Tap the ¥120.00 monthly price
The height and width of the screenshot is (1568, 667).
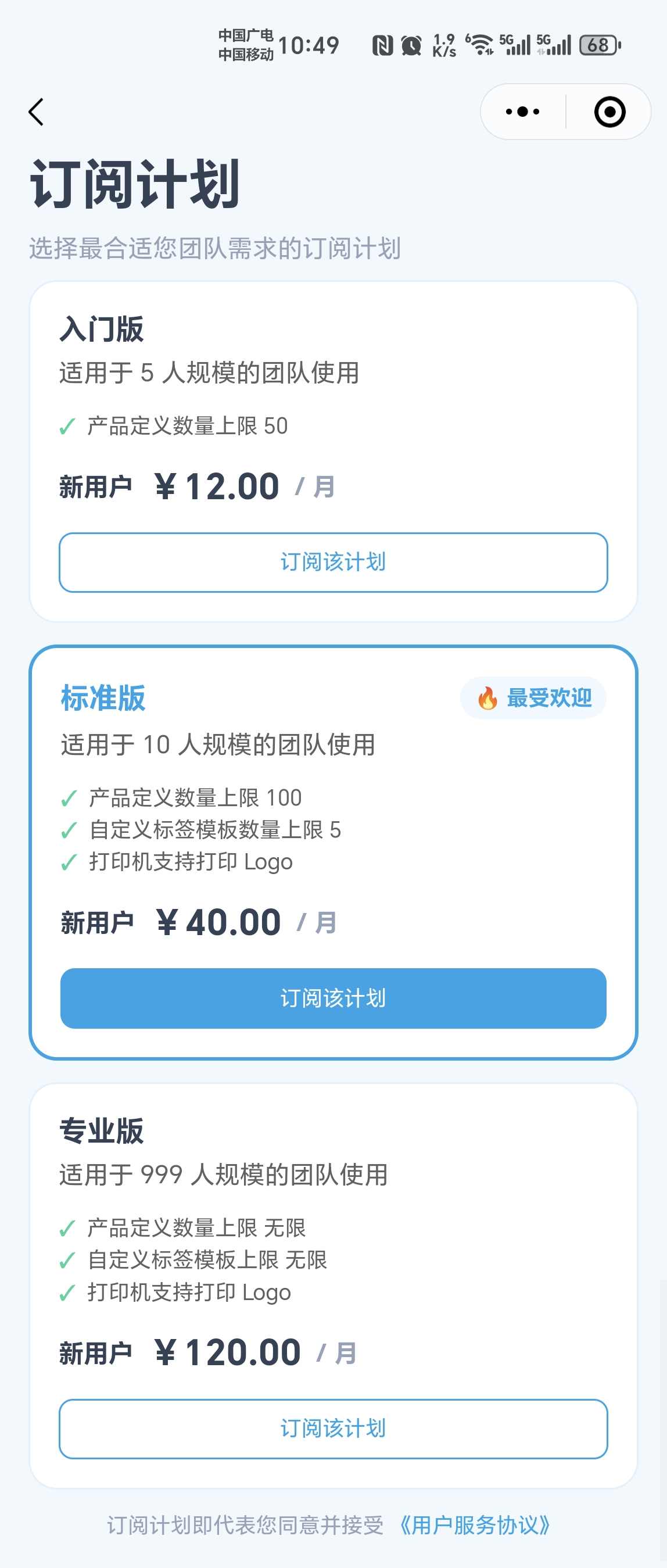point(228,1352)
